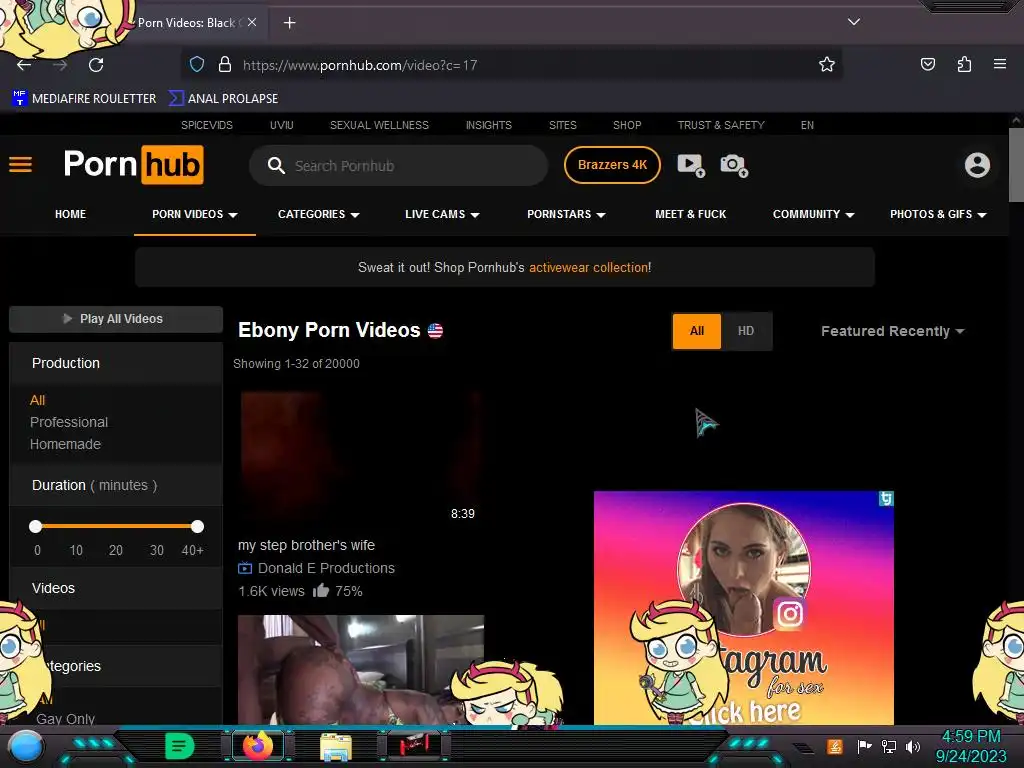The image size is (1024, 768).
Task: Open the TRUST & SAFETY link
Action: coord(721,125)
